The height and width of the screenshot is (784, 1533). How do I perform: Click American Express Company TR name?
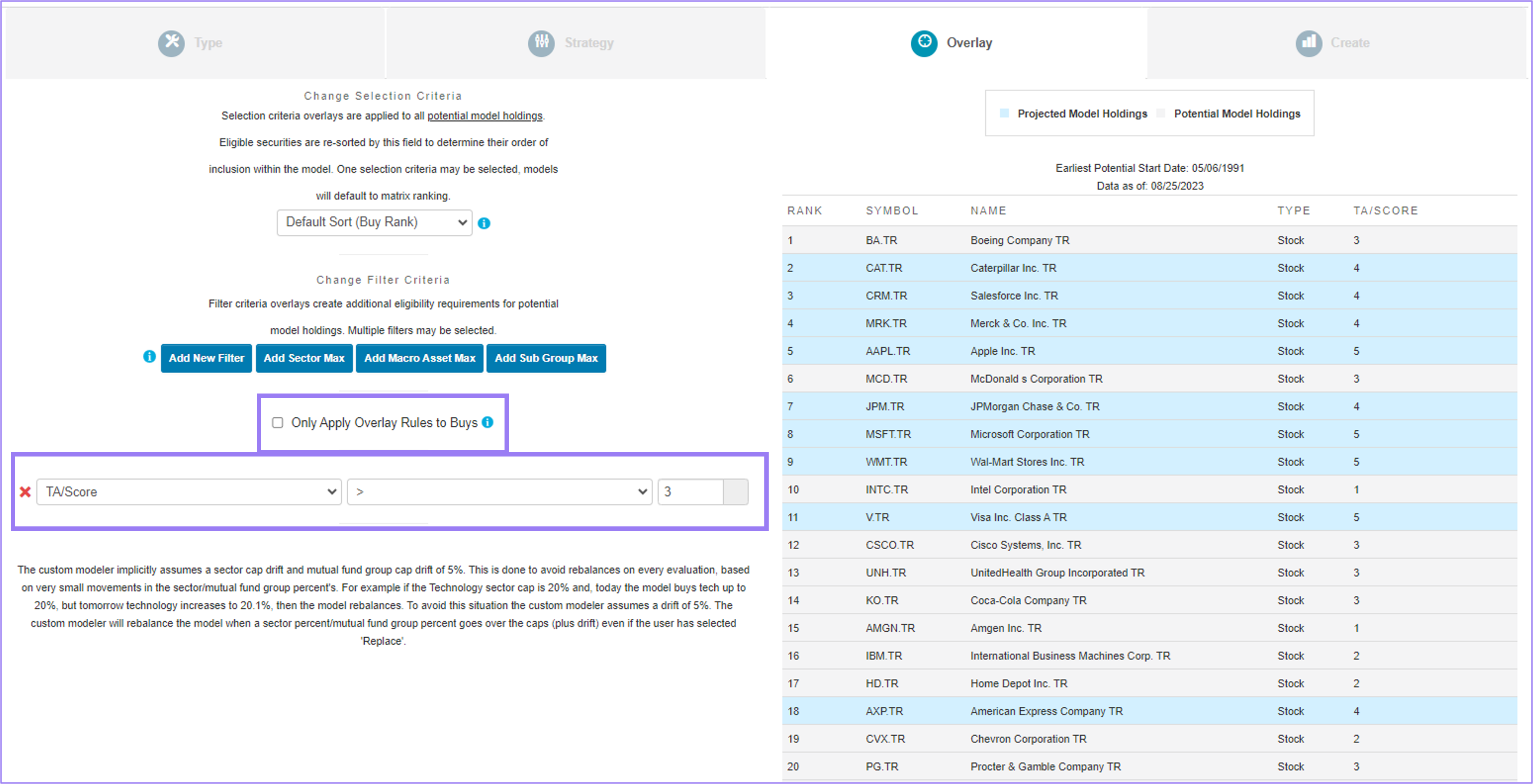click(x=1046, y=712)
